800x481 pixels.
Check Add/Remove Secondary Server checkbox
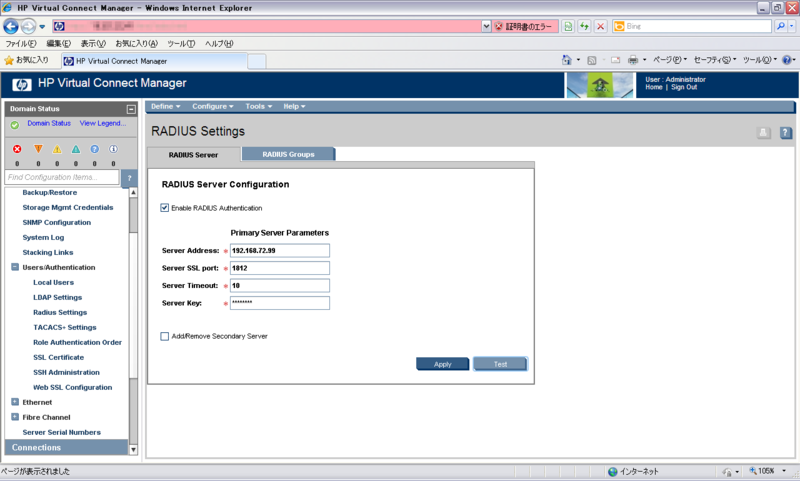tap(165, 336)
